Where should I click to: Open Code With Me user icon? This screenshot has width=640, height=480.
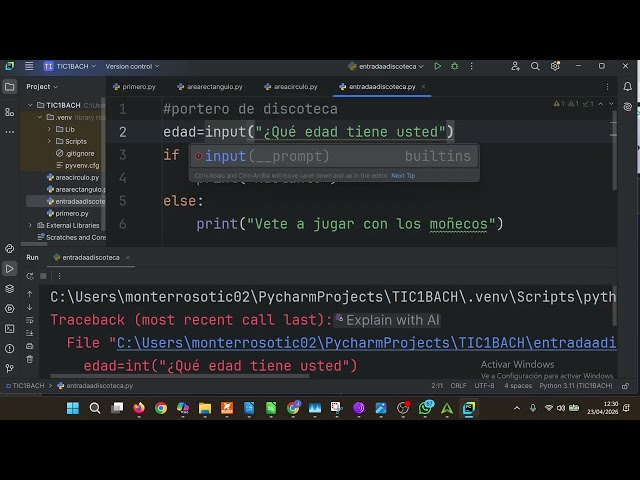click(x=515, y=66)
